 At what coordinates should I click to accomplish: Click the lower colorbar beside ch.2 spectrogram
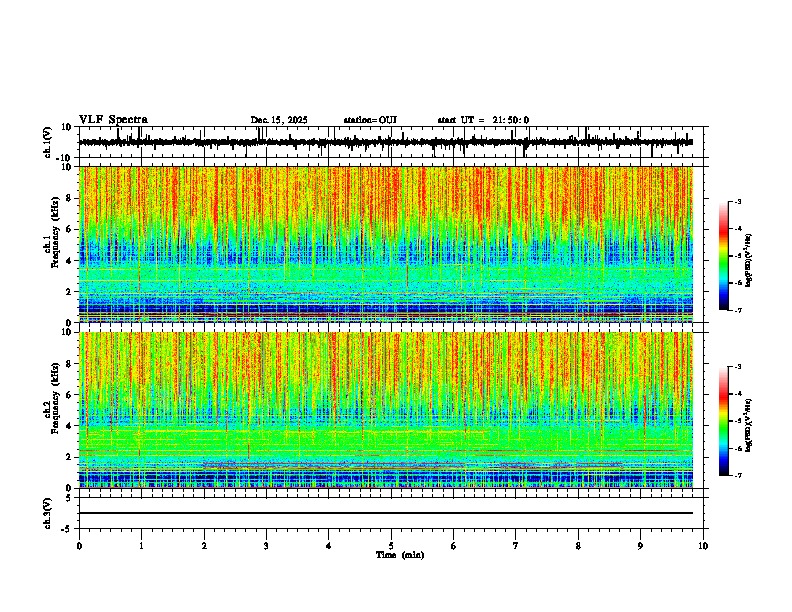coord(724,421)
